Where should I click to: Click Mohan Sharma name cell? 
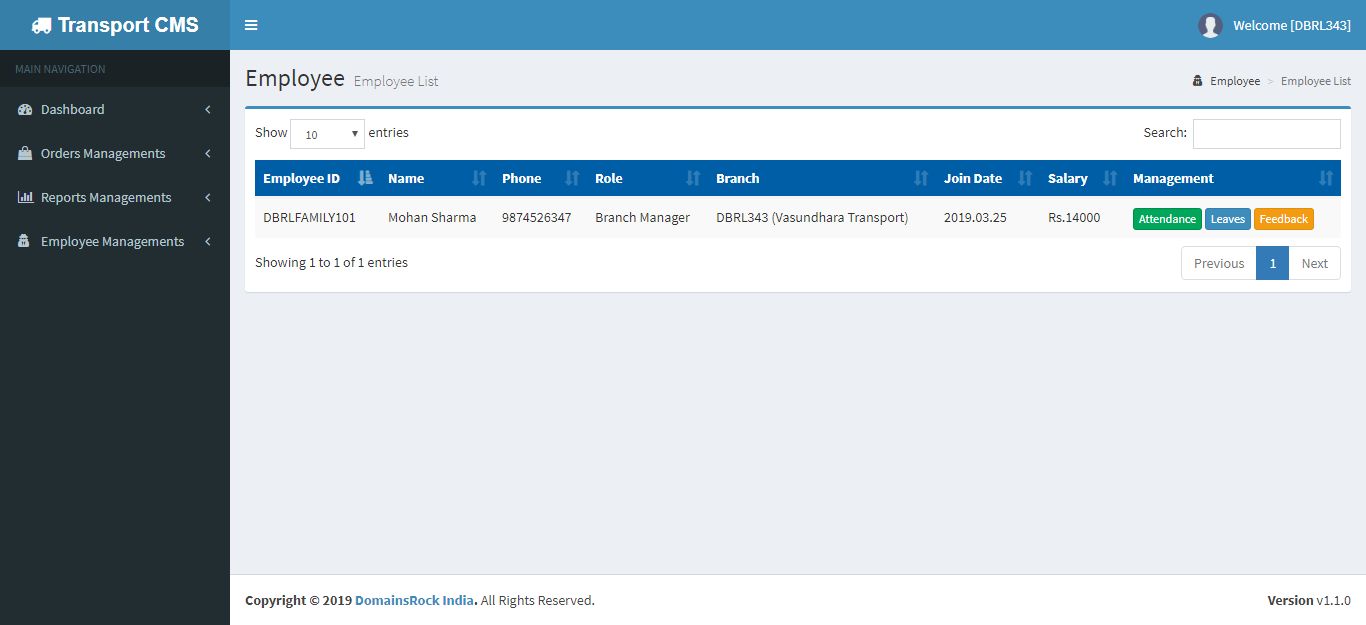432,217
